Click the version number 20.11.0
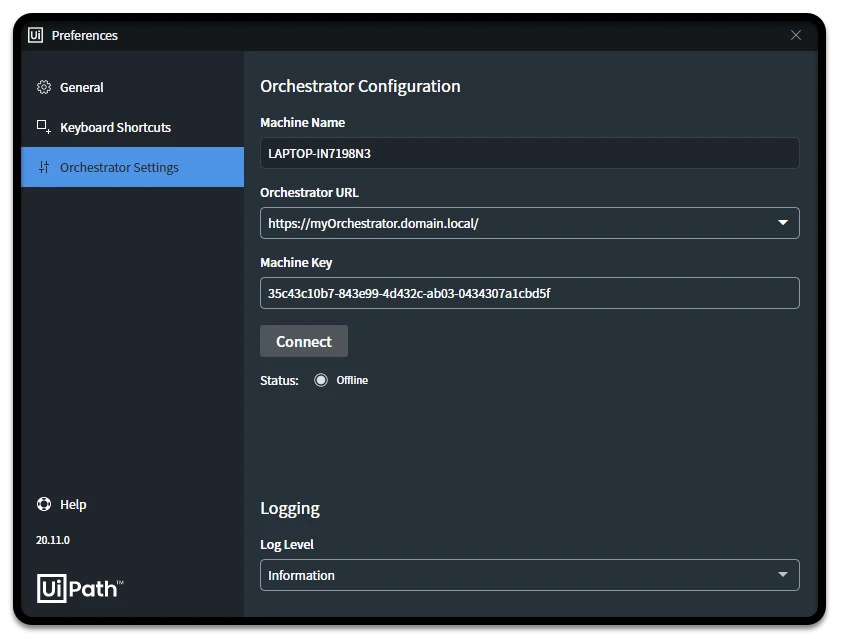 point(53,540)
